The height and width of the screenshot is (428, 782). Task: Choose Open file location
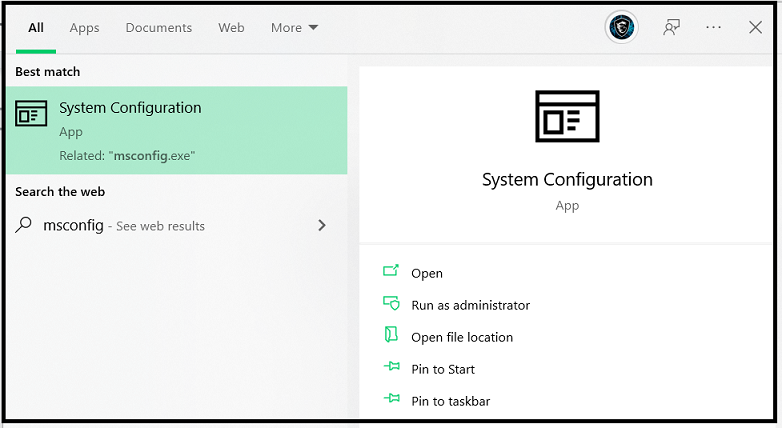pyautogui.click(x=462, y=337)
